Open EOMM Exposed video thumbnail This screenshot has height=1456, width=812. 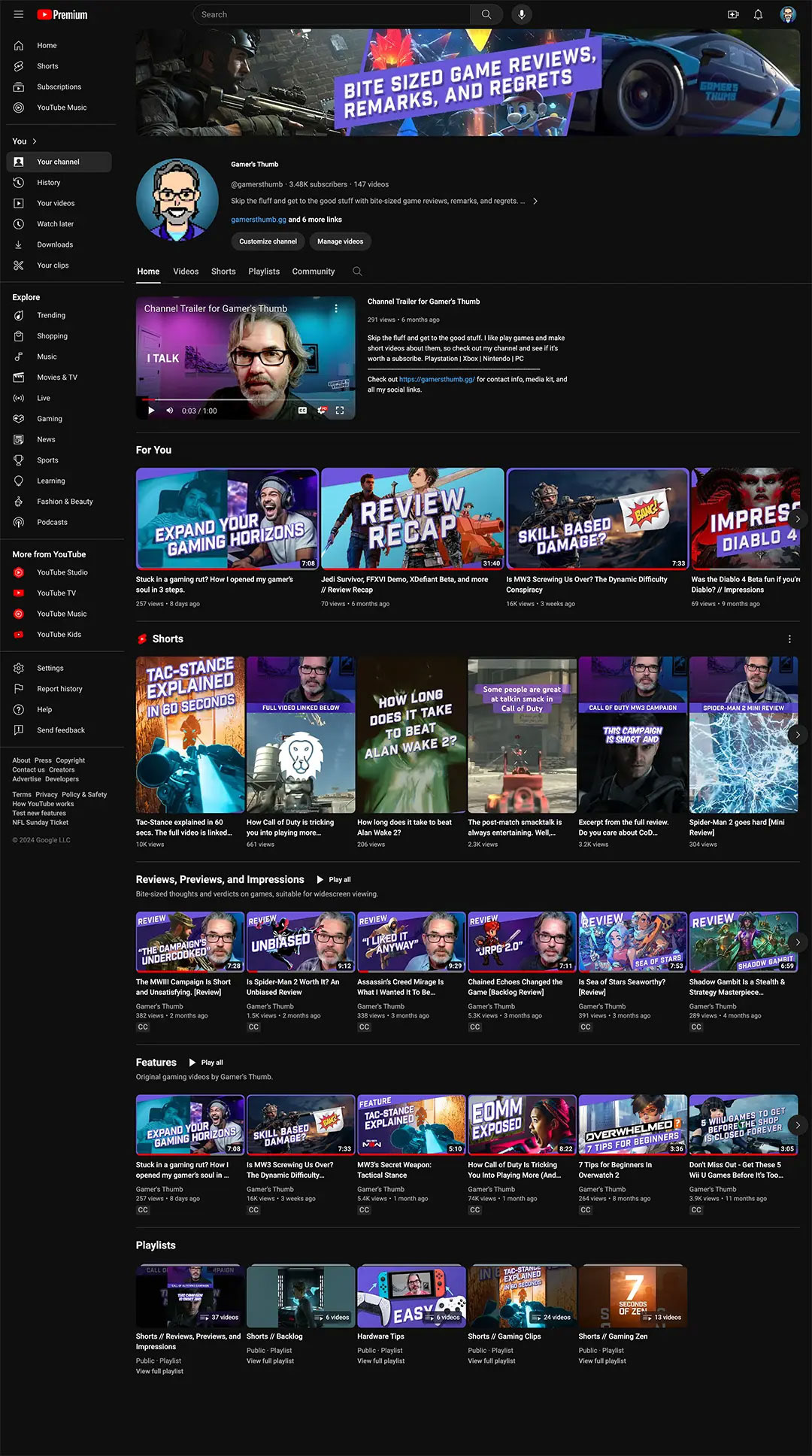click(x=522, y=1125)
